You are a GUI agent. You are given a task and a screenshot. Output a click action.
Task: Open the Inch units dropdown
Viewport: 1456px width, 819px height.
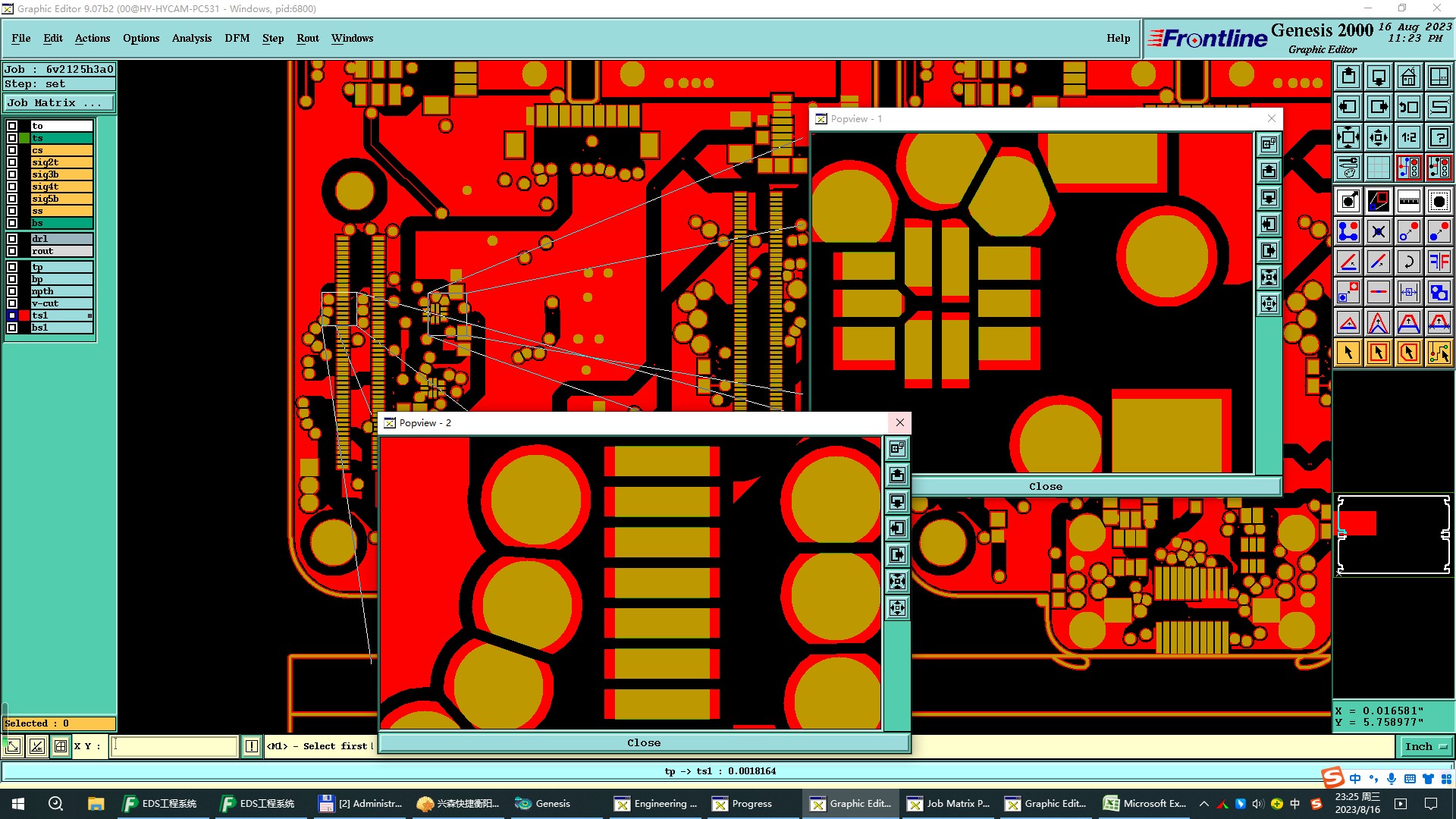(x=1425, y=746)
